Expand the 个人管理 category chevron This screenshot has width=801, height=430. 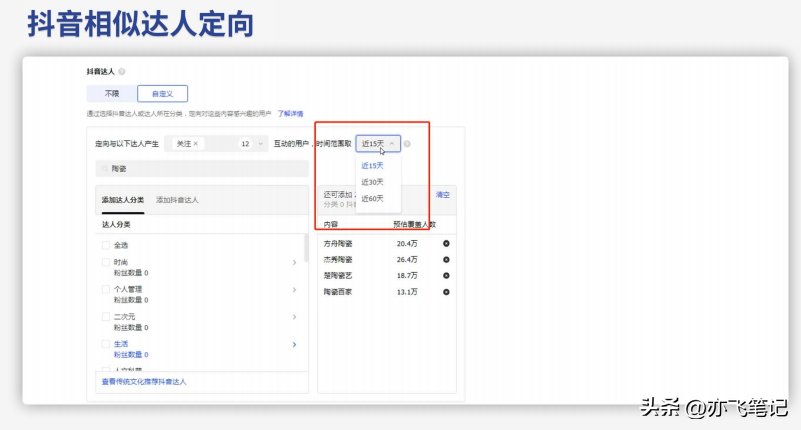coord(294,290)
